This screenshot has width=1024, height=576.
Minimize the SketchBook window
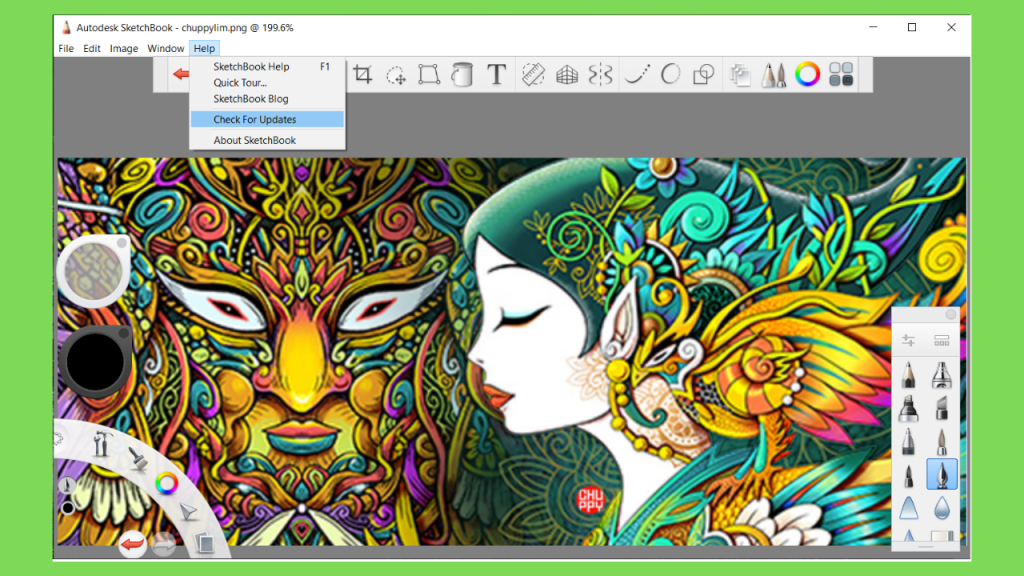(x=872, y=27)
